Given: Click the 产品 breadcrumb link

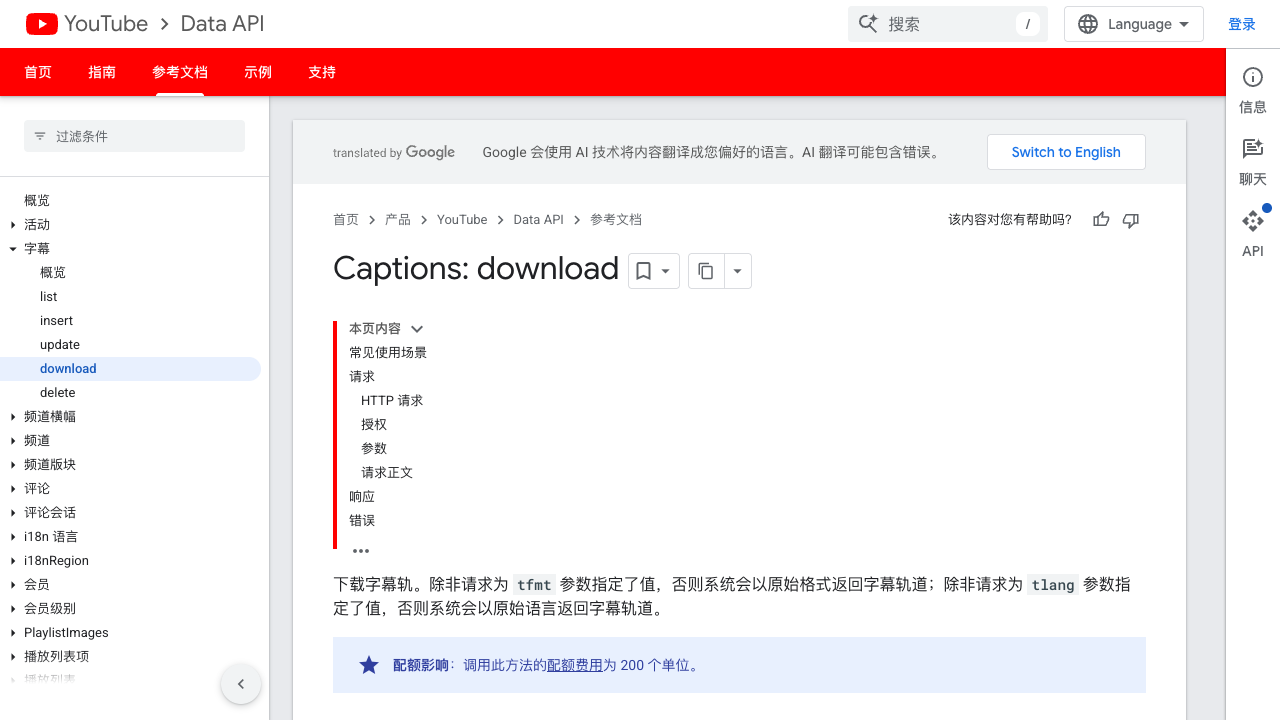Looking at the screenshot, I should coord(398,220).
